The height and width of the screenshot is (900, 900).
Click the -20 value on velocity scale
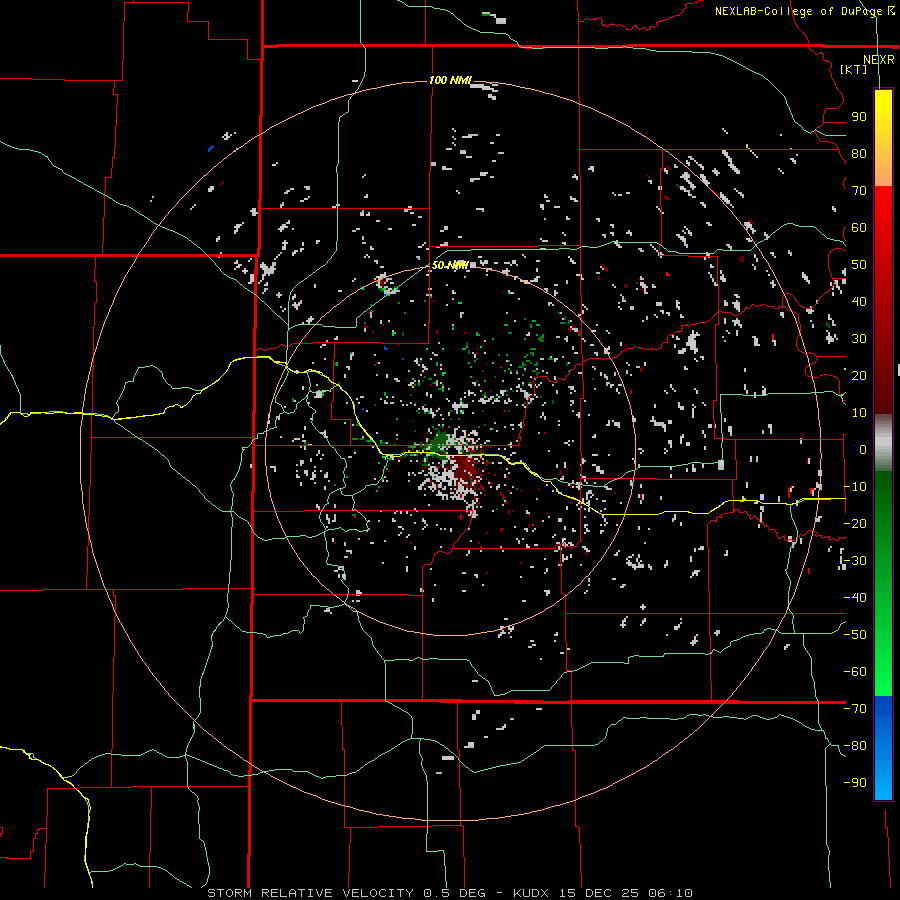point(855,523)
